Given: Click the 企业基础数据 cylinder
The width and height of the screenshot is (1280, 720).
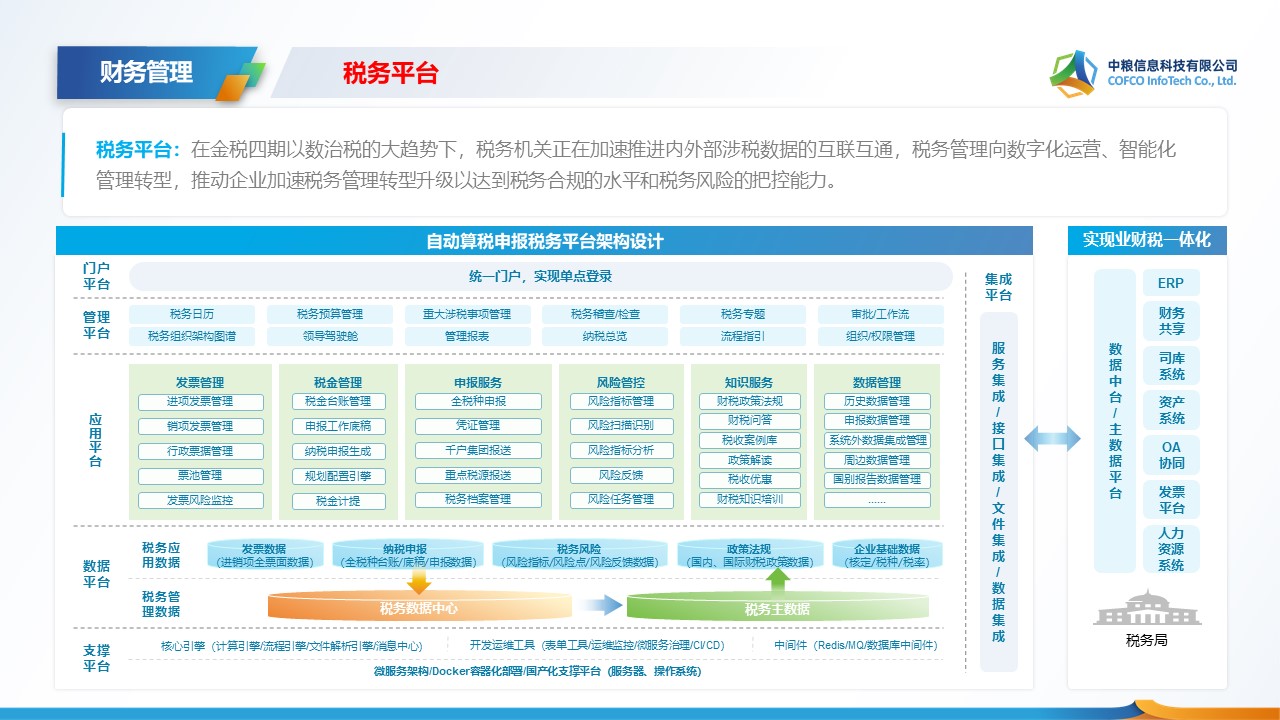Looking at the screenshot, I should tap(887, 555).
